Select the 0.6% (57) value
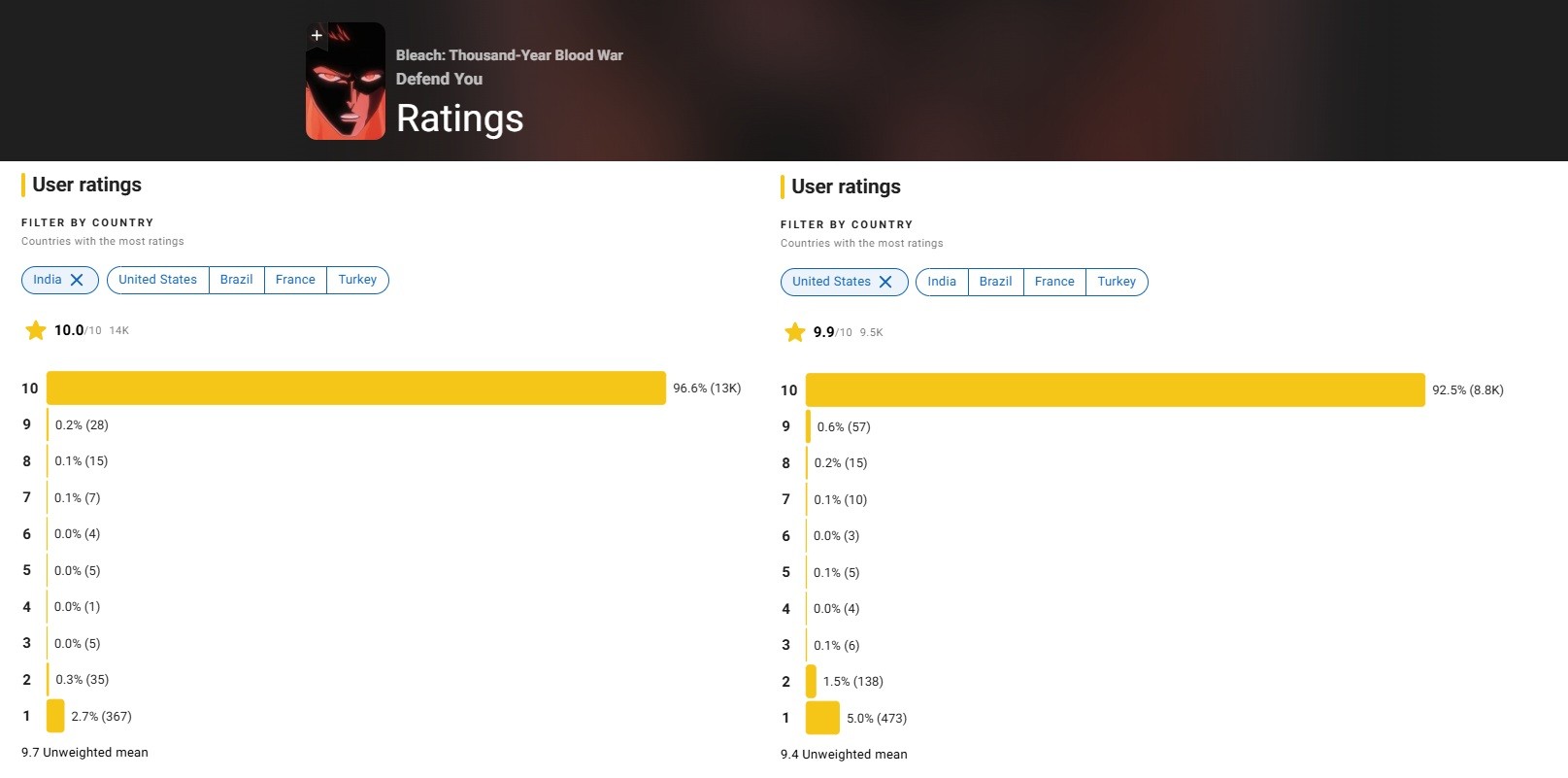This screenshot has width=1568, height=778. click(x=844, y=427)
